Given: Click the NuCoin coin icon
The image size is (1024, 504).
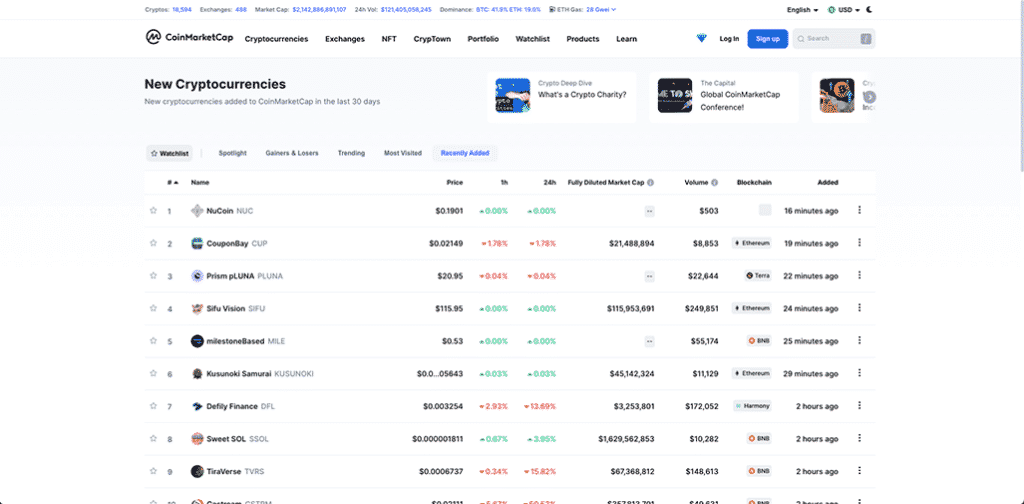Looking at the screenshot, I should pyautogui.click(x=197, y=211).
